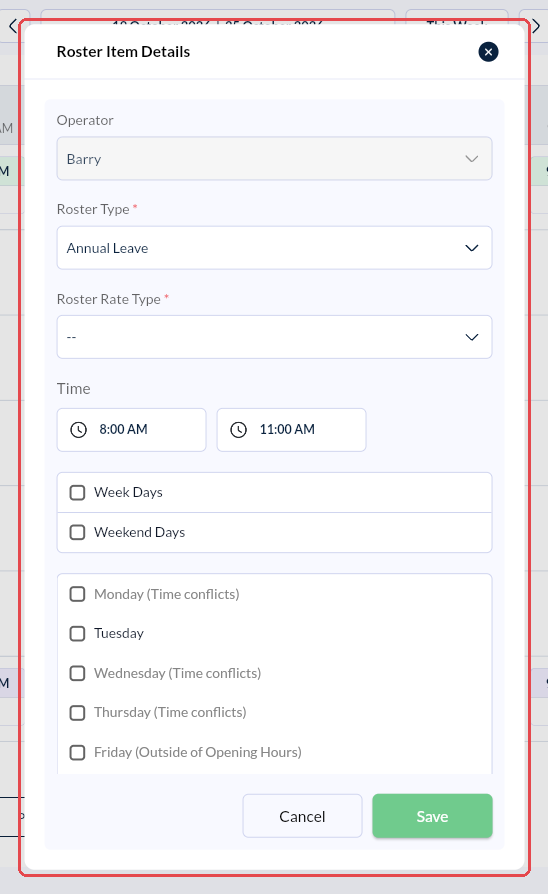This screenshot has height=894, width=548.
Task: Click the Time section label
Action: (74, 389)
